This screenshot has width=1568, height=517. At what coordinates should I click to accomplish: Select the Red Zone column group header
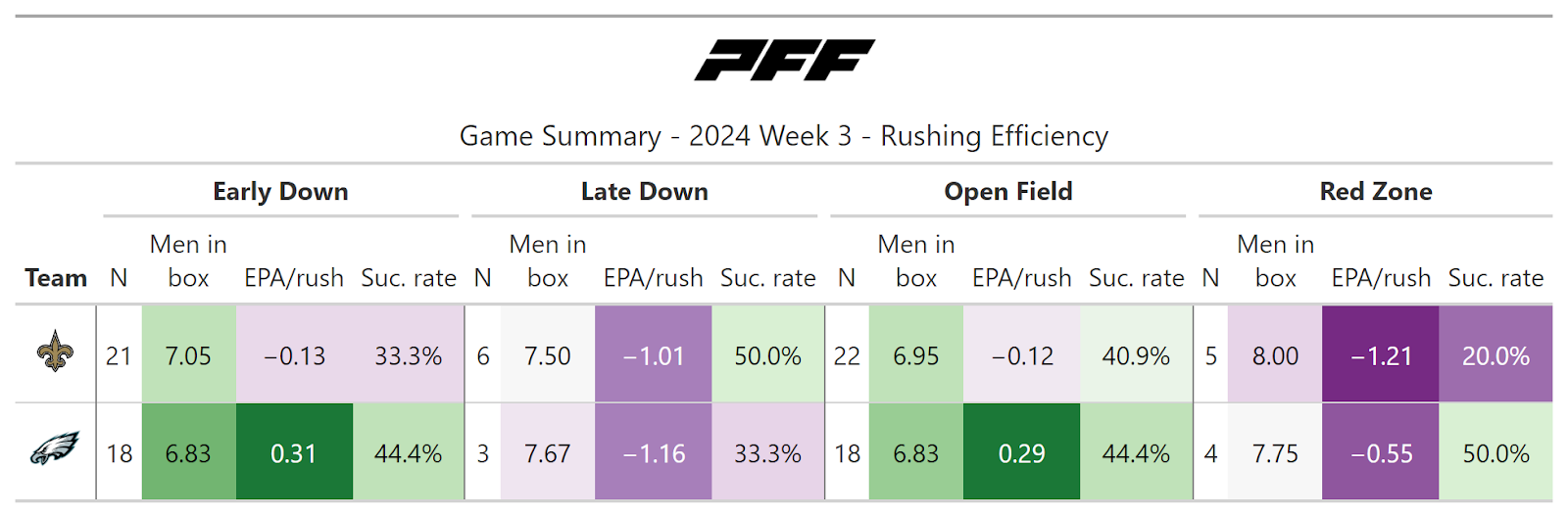[1375, 192]
